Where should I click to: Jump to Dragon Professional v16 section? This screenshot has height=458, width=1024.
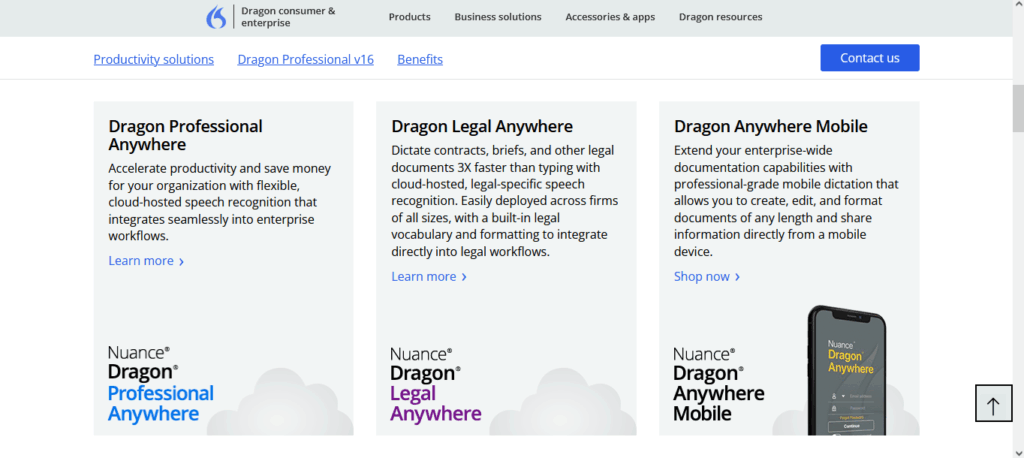[306, 59]
